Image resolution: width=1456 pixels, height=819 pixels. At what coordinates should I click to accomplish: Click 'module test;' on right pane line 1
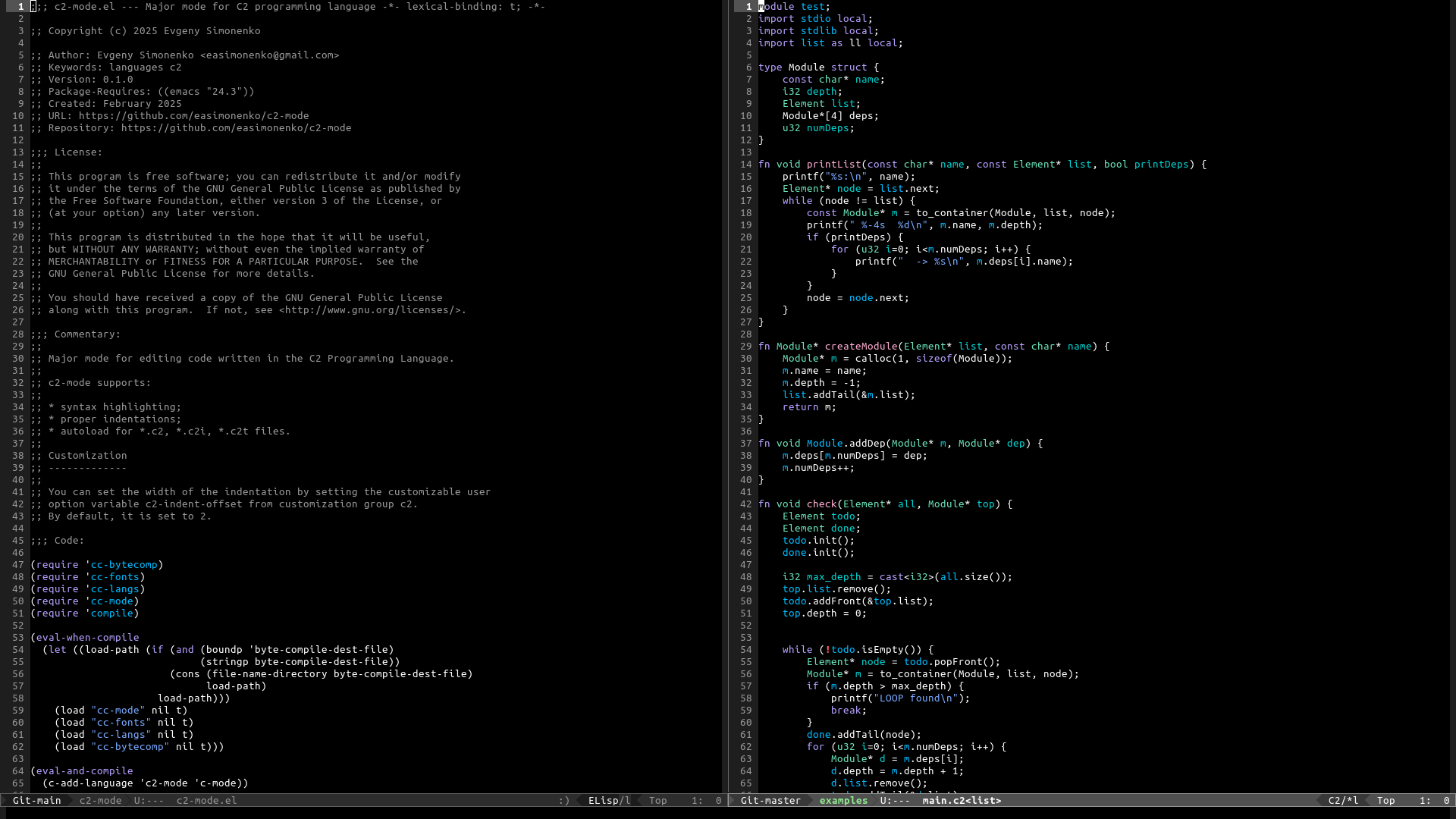pyautogui.click(x=795, y=7)
